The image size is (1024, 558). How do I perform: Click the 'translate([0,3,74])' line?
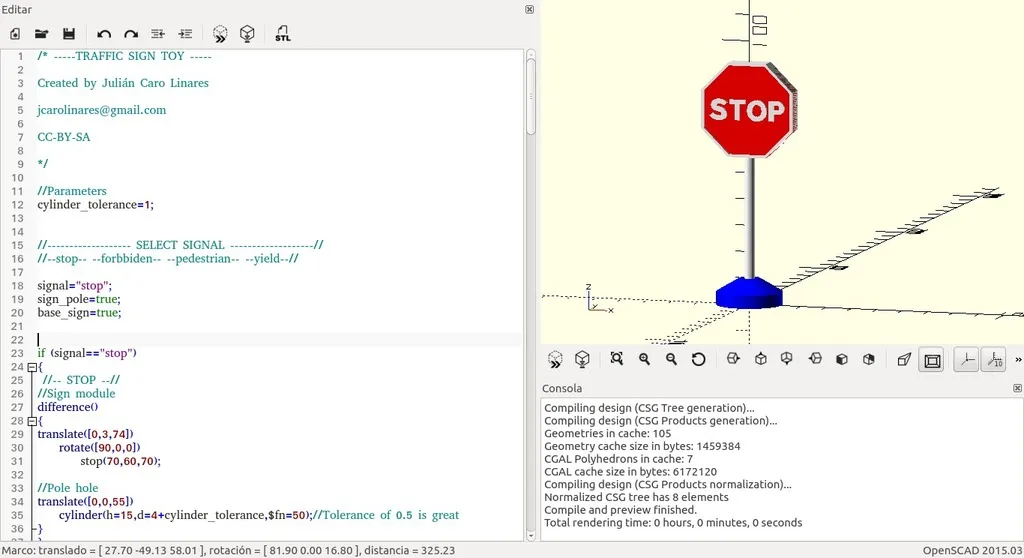(x=86, y=434)
